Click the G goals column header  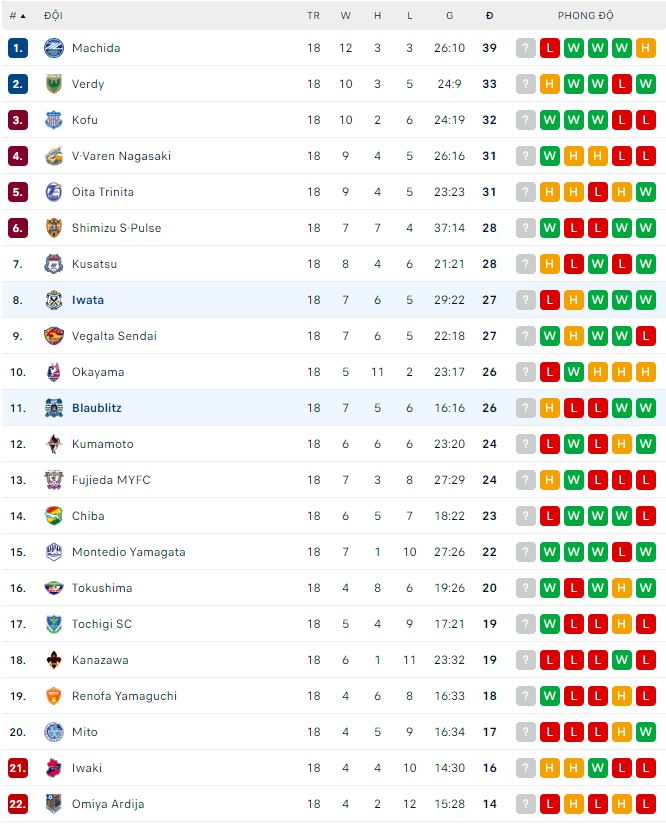pos(450,16)
